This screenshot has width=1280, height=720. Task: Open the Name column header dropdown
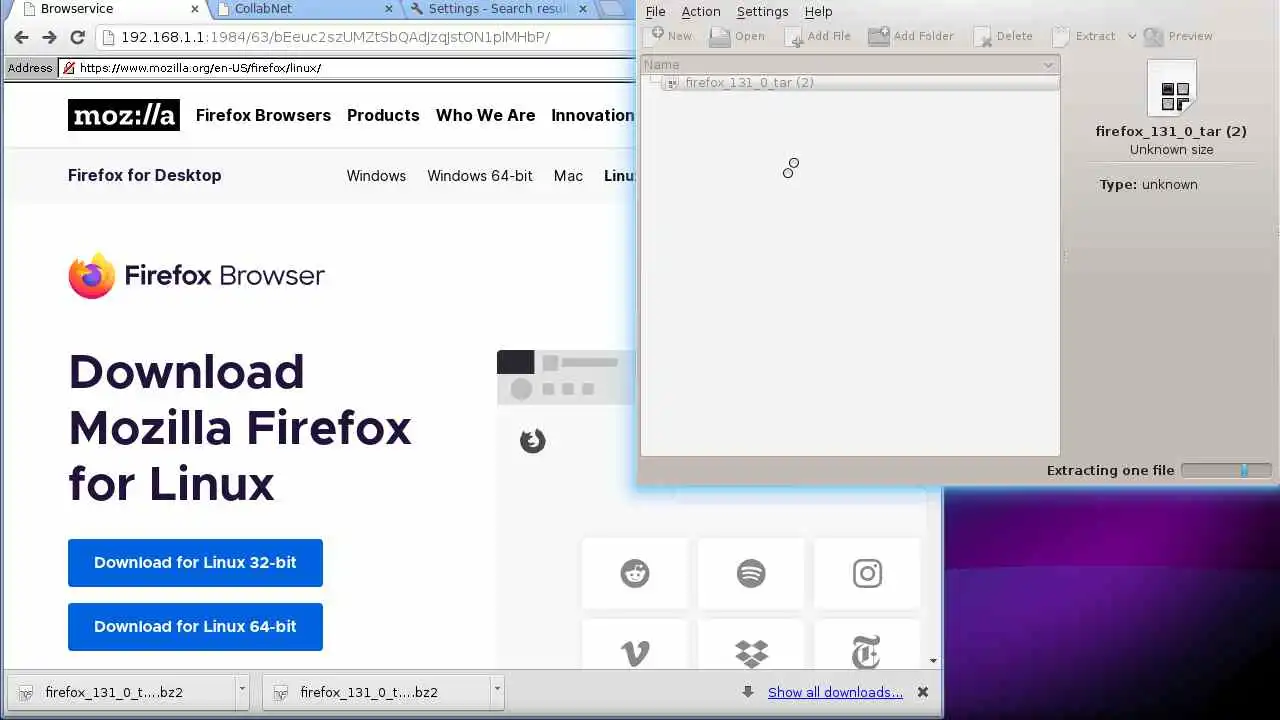(1048, 65)
